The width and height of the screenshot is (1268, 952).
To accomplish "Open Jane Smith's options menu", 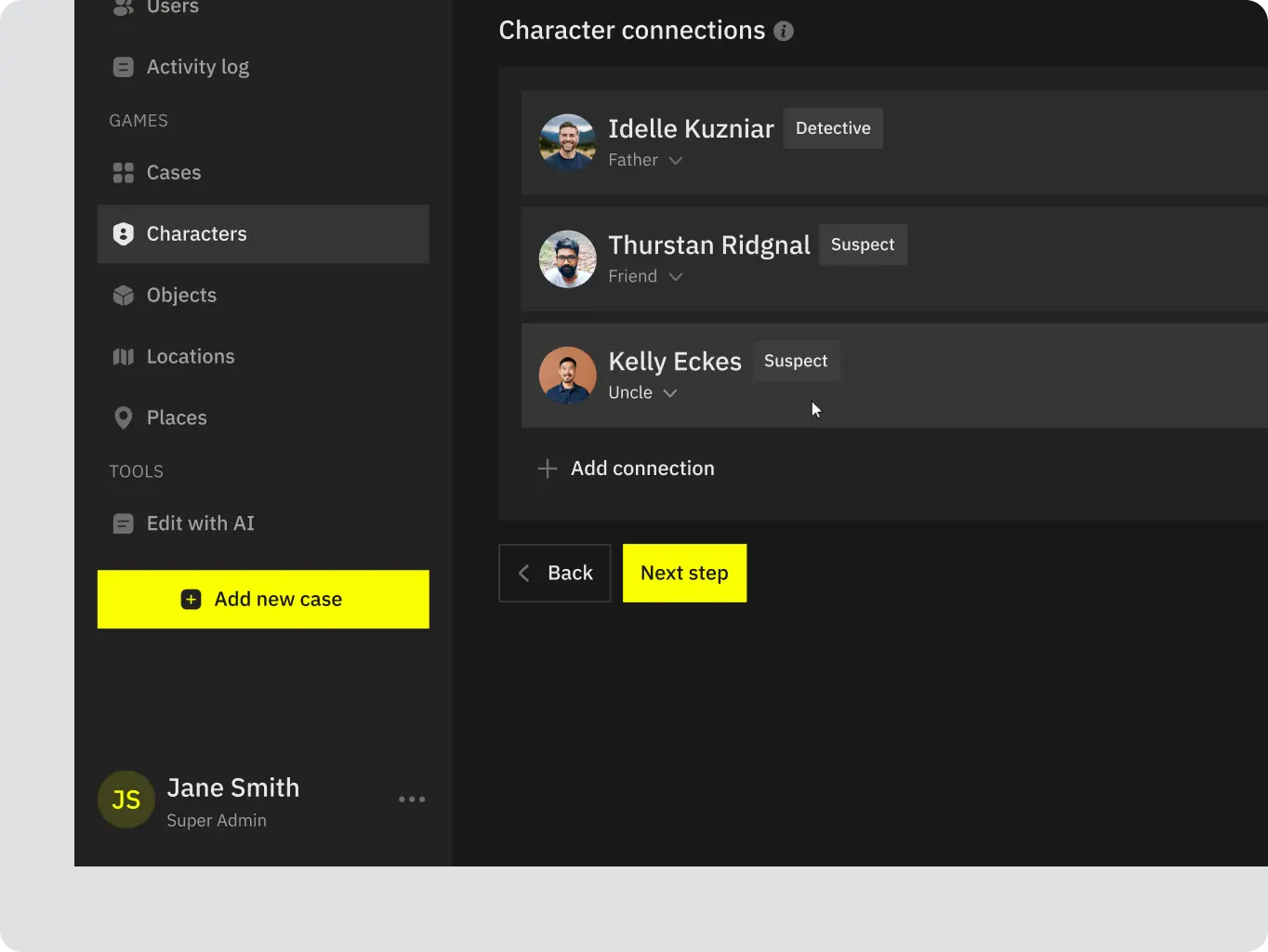I will coord(412,799).
